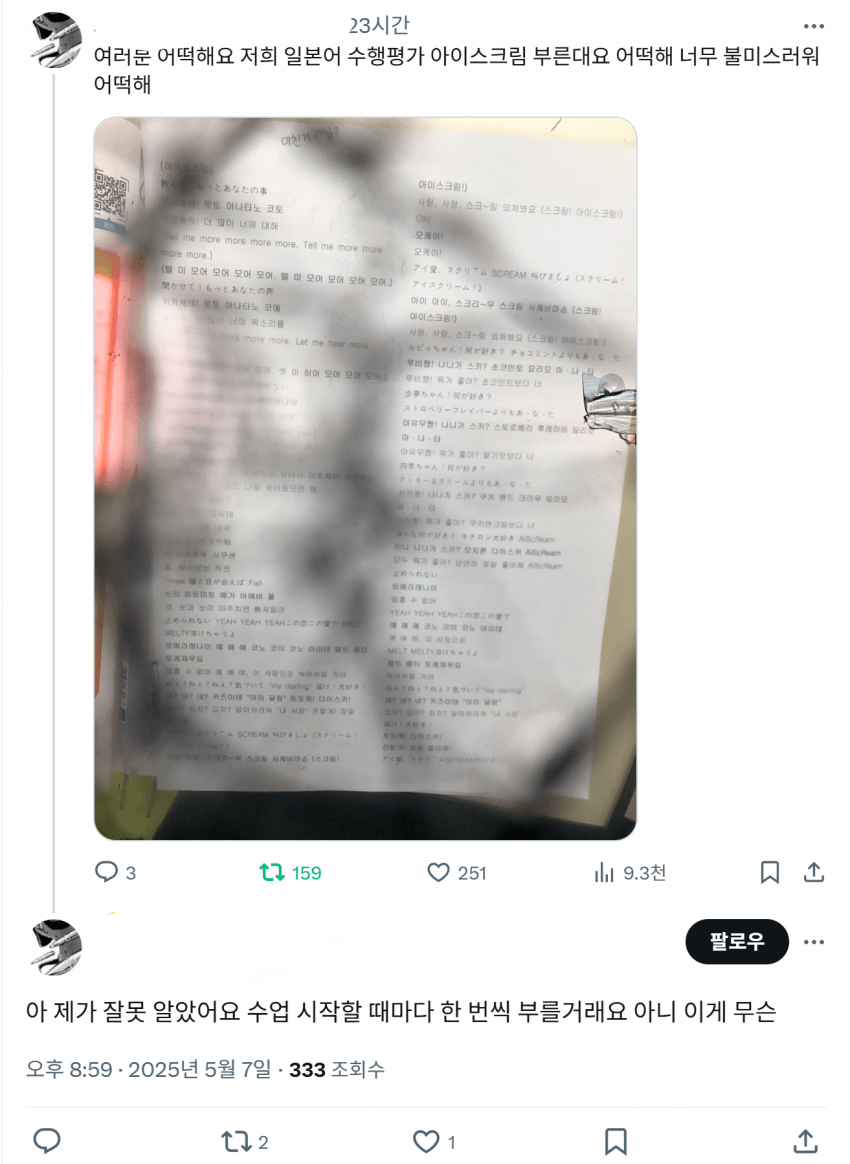Bookmark the bottom reply tweet

(x=615, y=1141)
